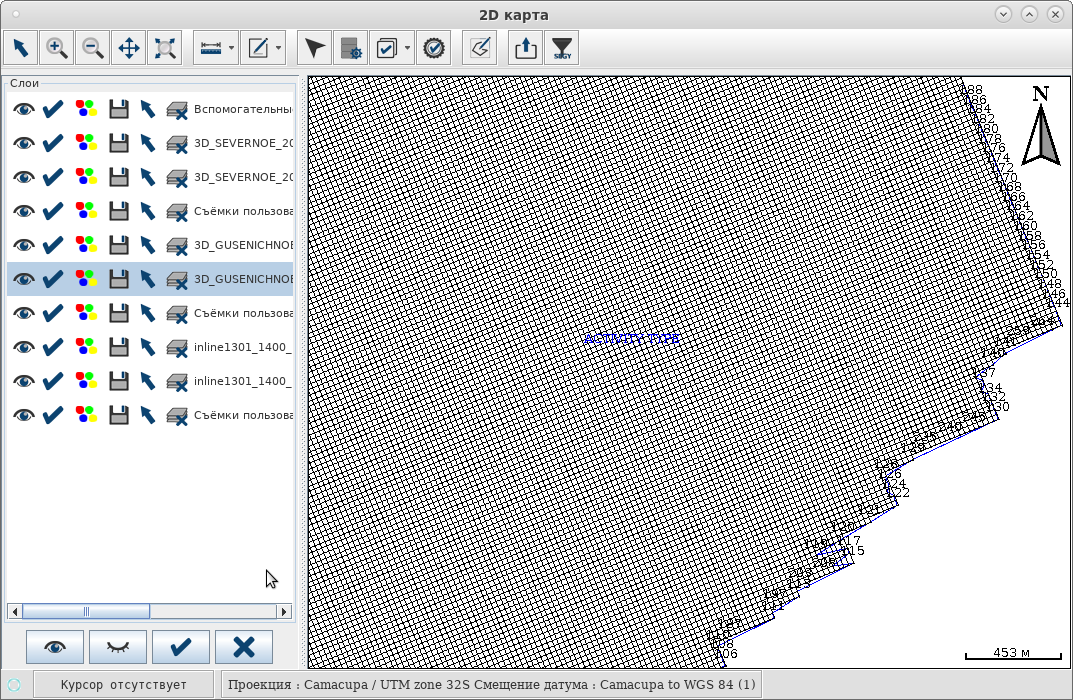
Task: Click the north arrow compass on map
Action: [1041, 127]
